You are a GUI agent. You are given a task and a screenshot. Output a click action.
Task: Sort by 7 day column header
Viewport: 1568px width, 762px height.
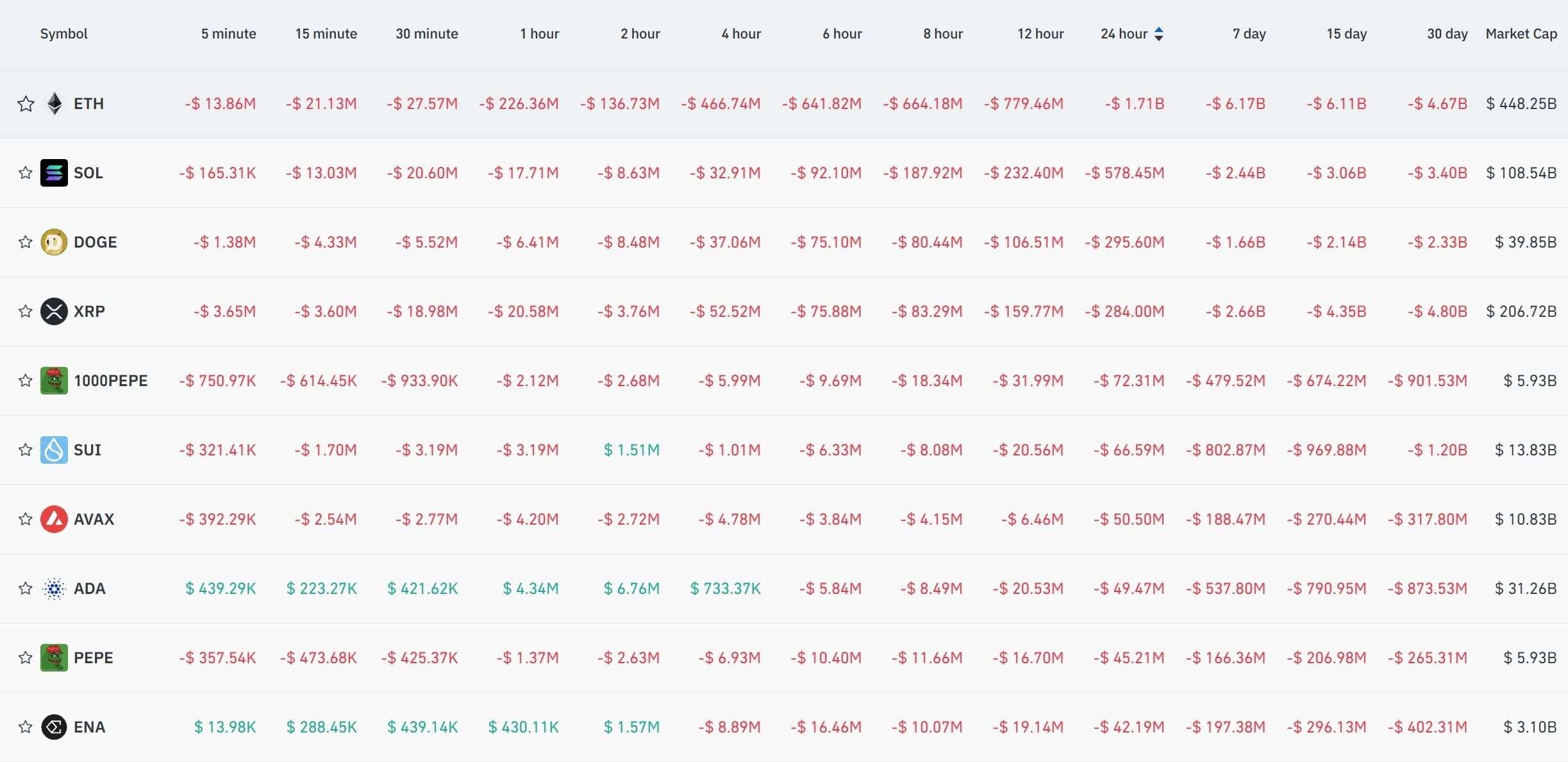pyautogui.click(x=1249, y=34)
